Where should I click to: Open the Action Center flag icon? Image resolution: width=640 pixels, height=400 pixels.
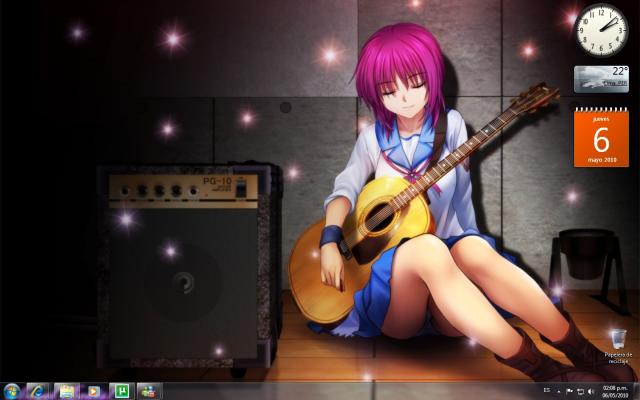(x=569, y=391)
